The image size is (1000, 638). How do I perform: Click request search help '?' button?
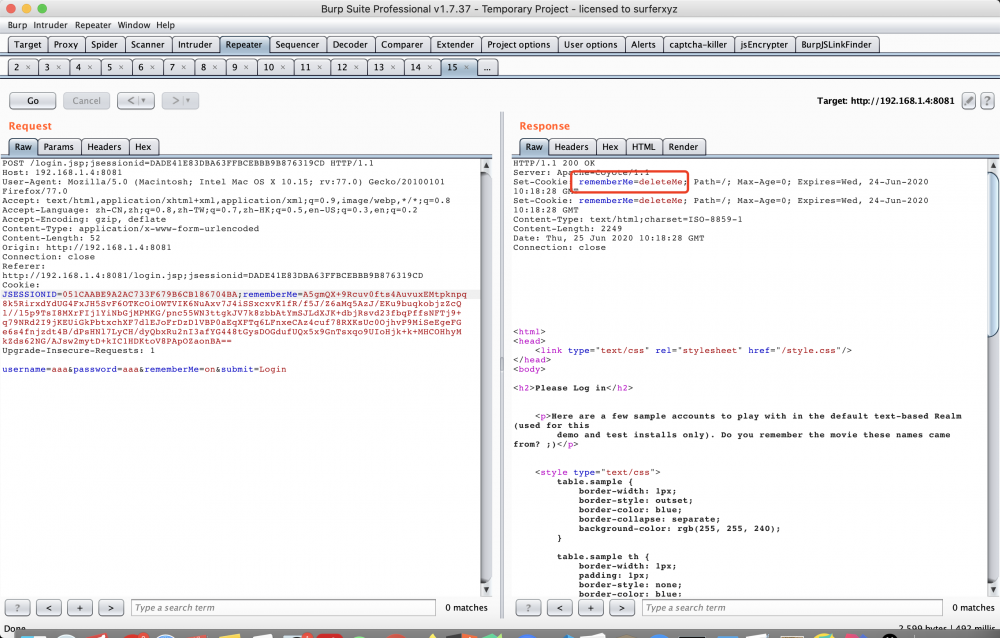coord(19,607)
